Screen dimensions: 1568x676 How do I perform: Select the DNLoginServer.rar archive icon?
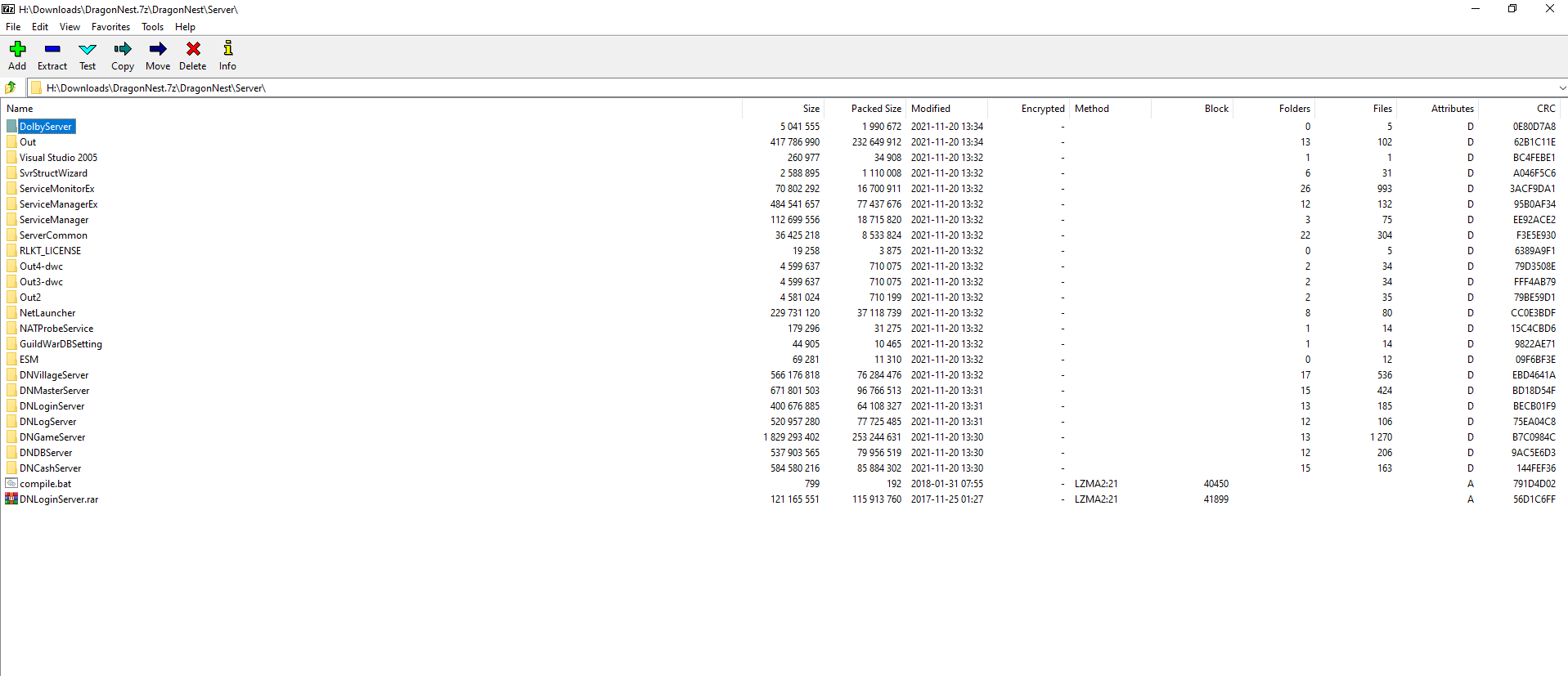pyautogui.click(x=11, y=499)
